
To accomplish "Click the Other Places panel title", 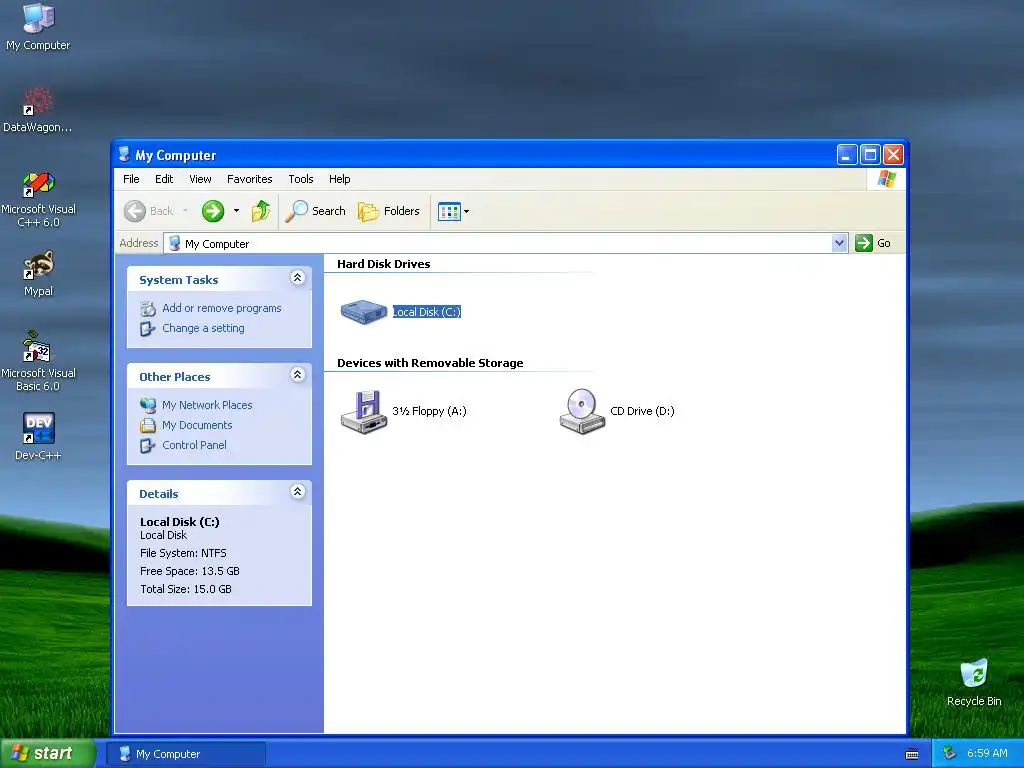I will tap(174, 377).
